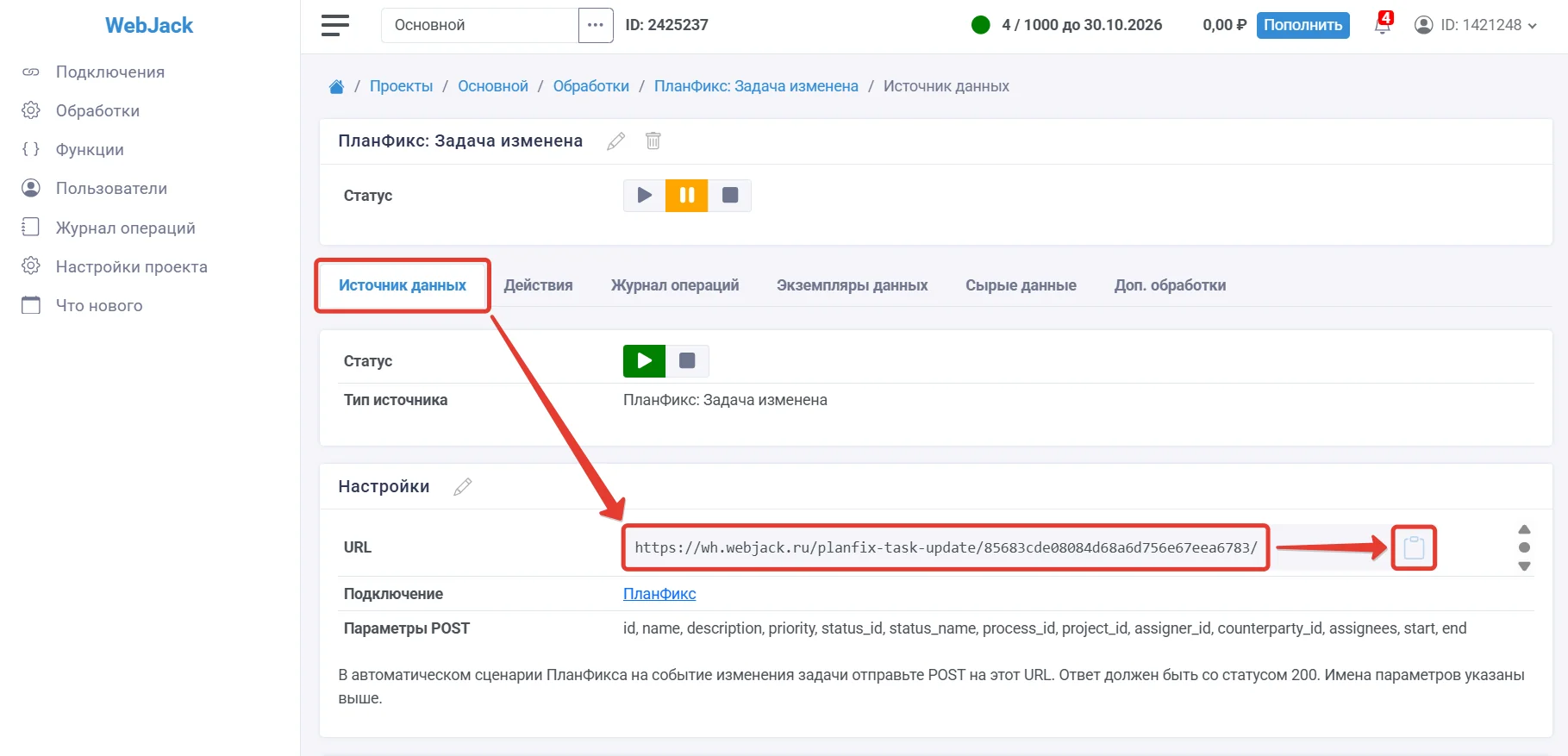1568x756 pixels.
Task: Click the webhook URL text field
Action: (x=946, y=547)
